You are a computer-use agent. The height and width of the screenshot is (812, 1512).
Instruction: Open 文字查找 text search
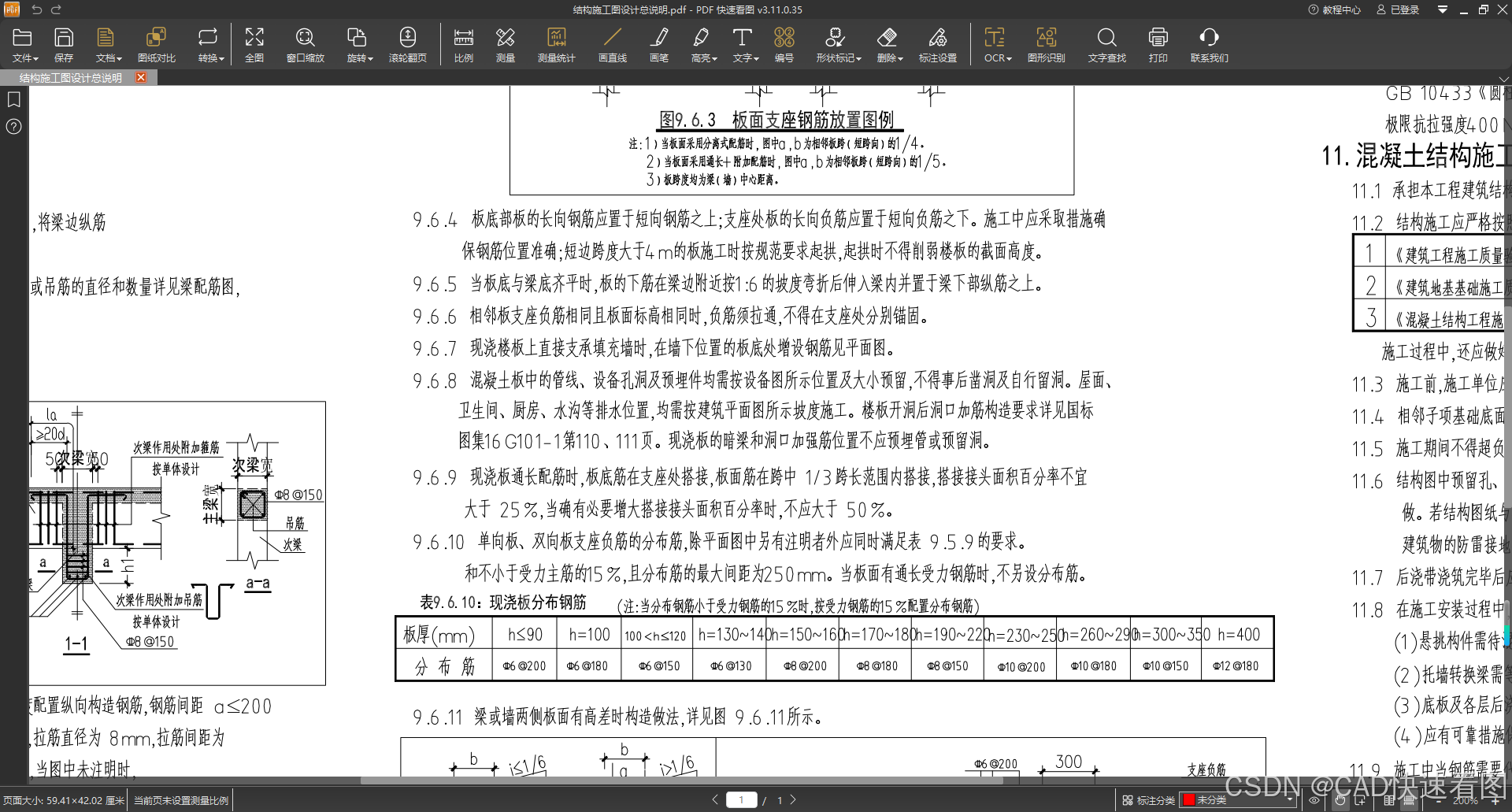[x=1107, y=45]
